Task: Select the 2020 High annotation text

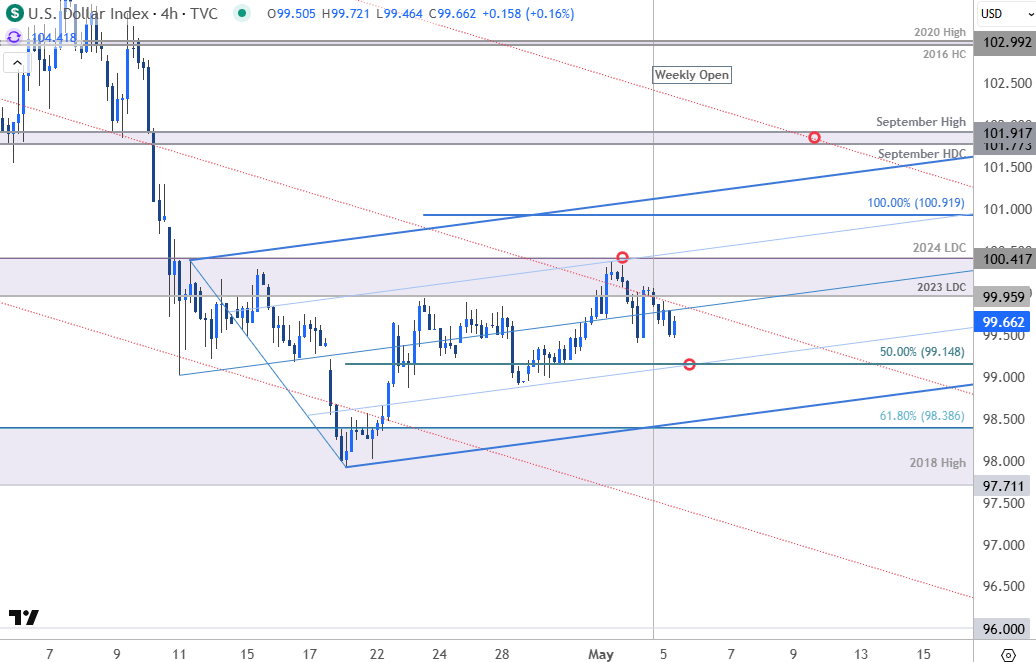Action: (940, 32)
